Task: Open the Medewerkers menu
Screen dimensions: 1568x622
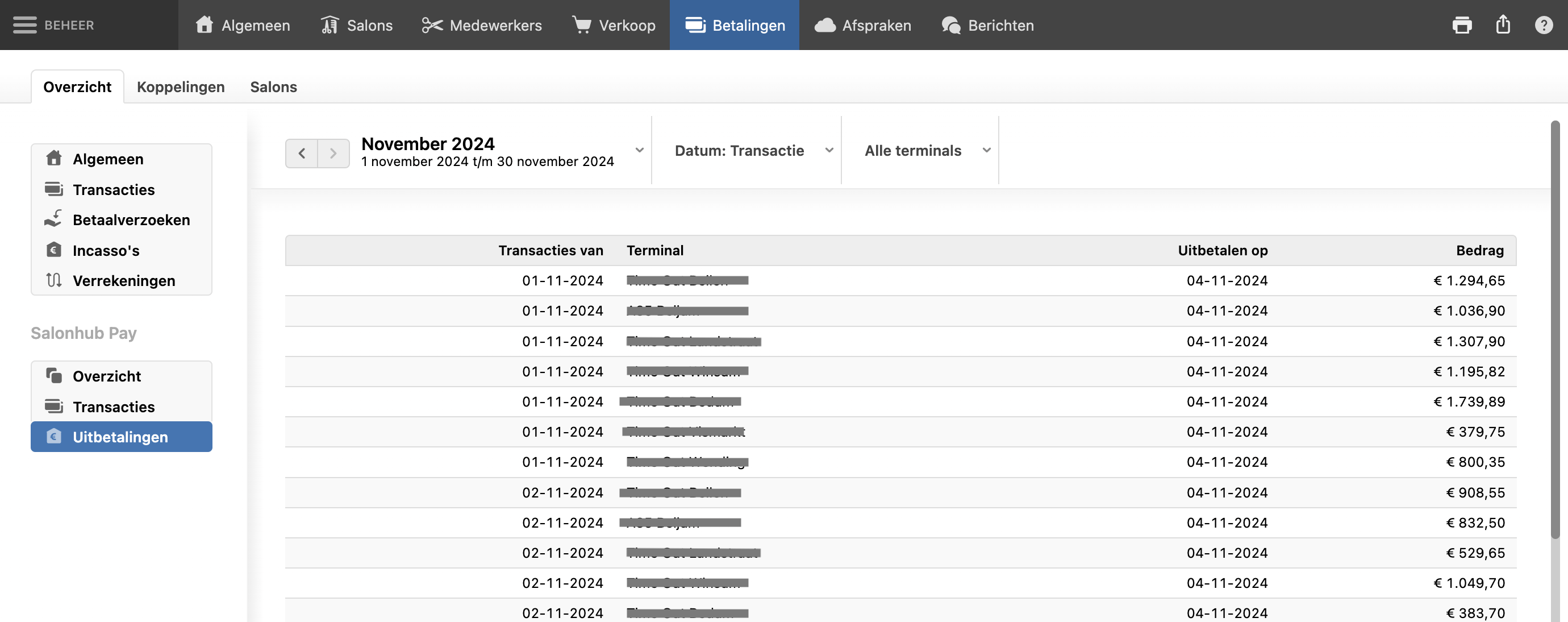Action: [x=482, y=25]
